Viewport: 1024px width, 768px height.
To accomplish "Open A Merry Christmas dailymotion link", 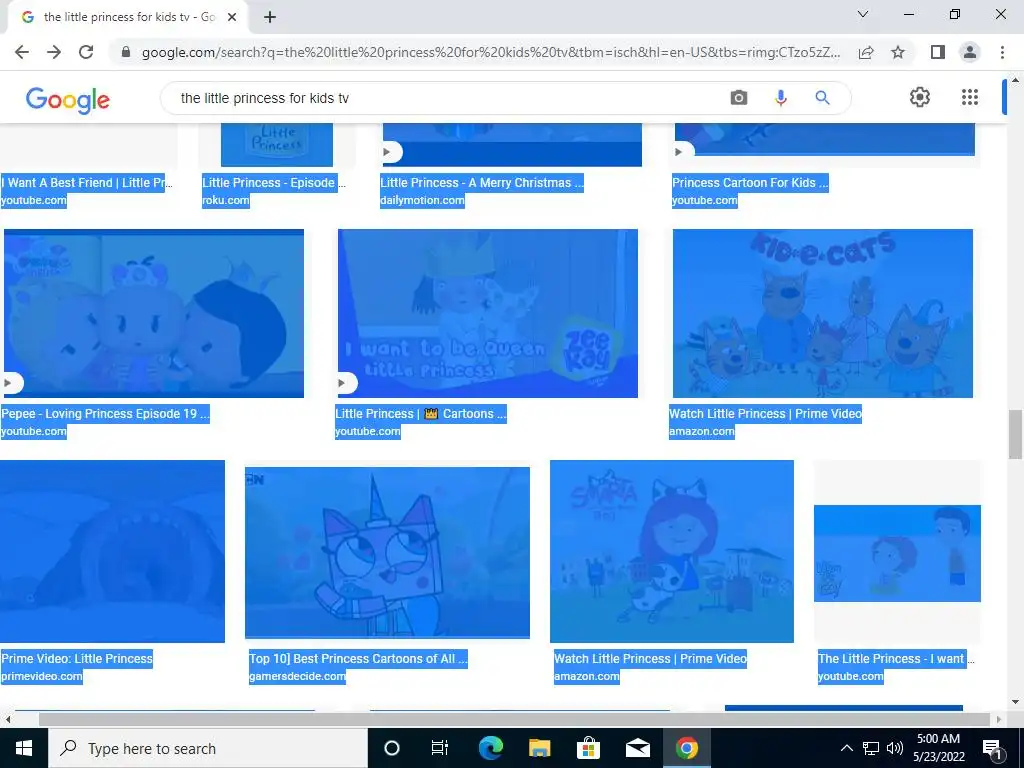I will [482, 183].
